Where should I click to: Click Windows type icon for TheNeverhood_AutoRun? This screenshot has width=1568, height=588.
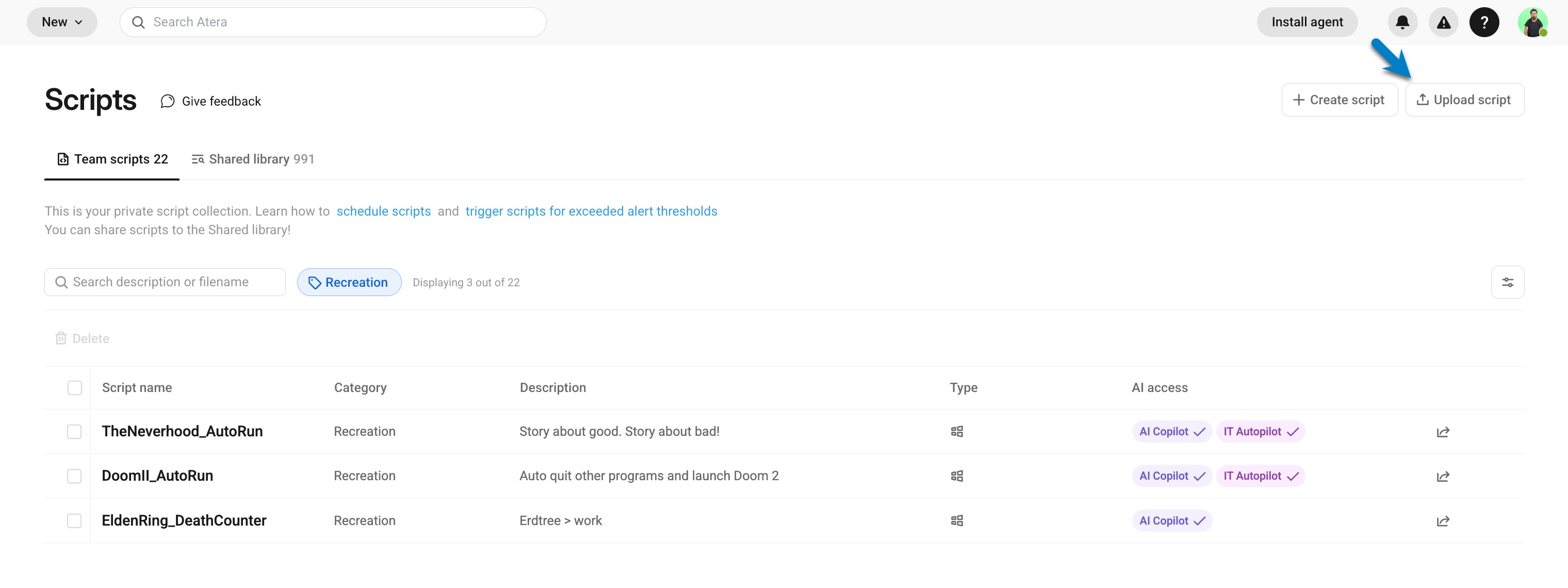(956, 432)
